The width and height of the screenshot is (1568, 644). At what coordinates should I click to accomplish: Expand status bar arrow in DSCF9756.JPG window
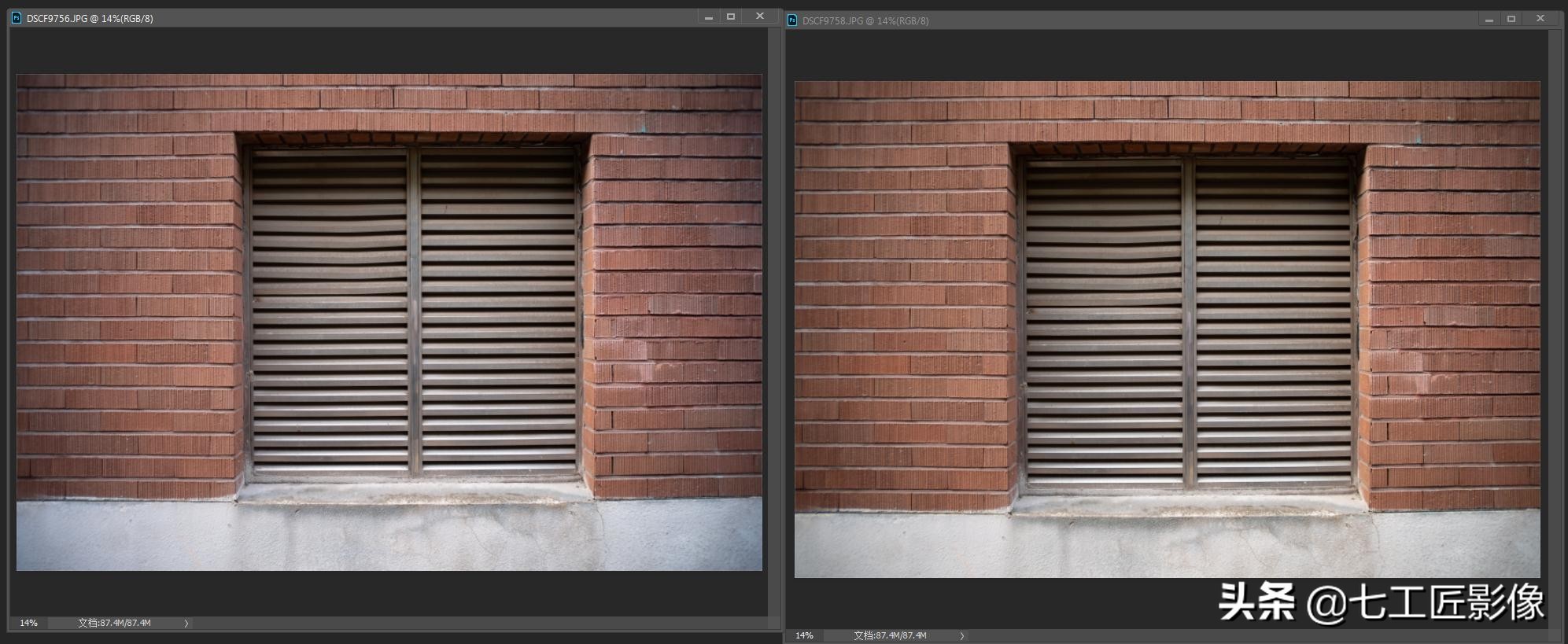pyautogui.click(x=186, y=624)
